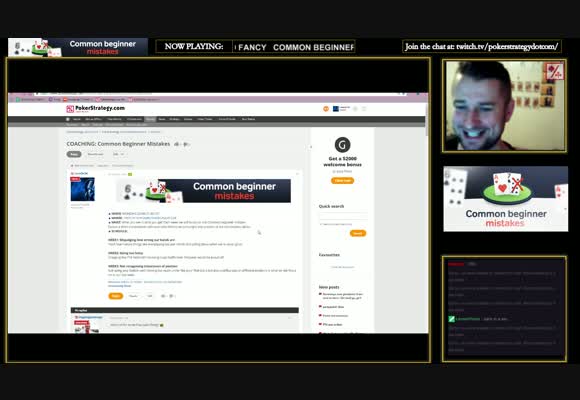Like the first post with thumbs-up icon

(x=163, y=296)
